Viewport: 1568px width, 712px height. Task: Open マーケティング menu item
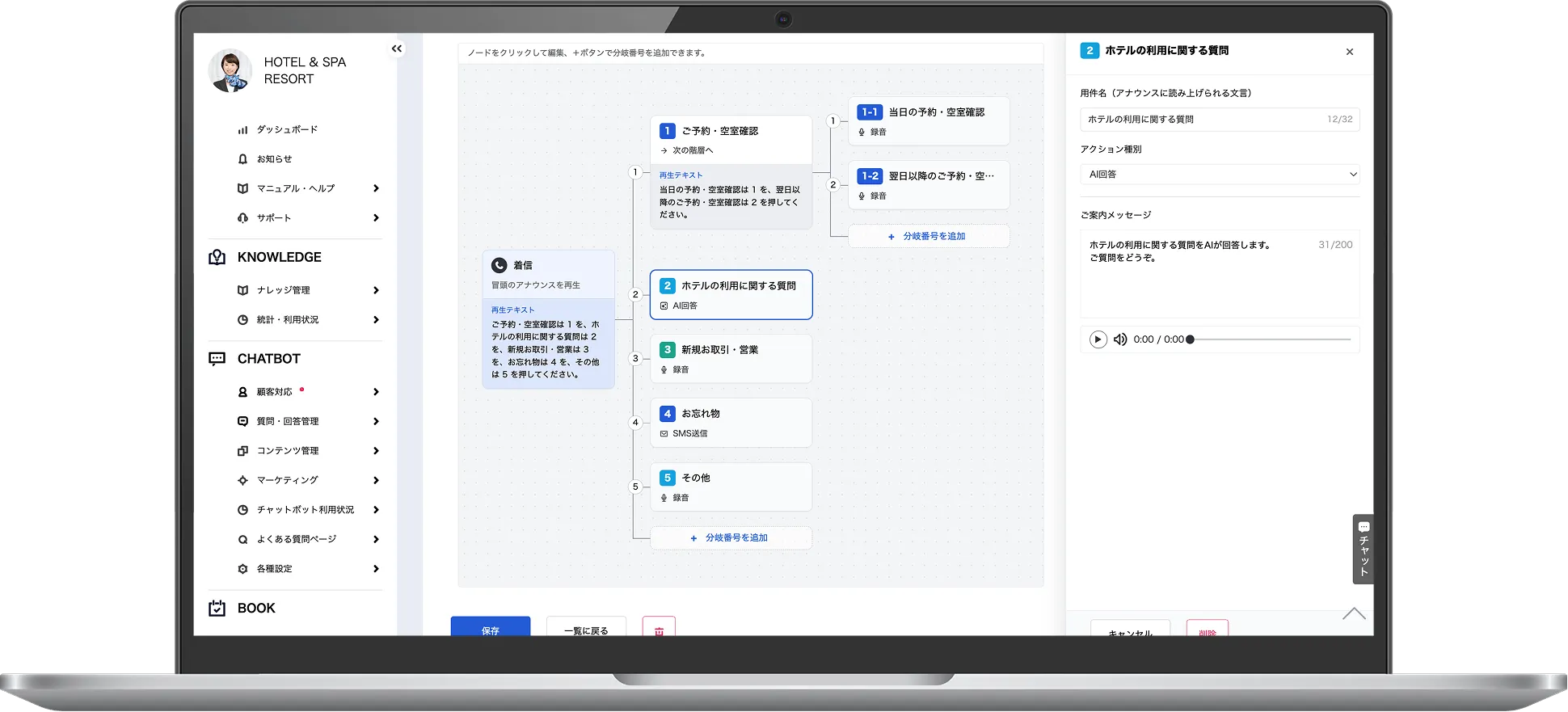pos(287,480)
